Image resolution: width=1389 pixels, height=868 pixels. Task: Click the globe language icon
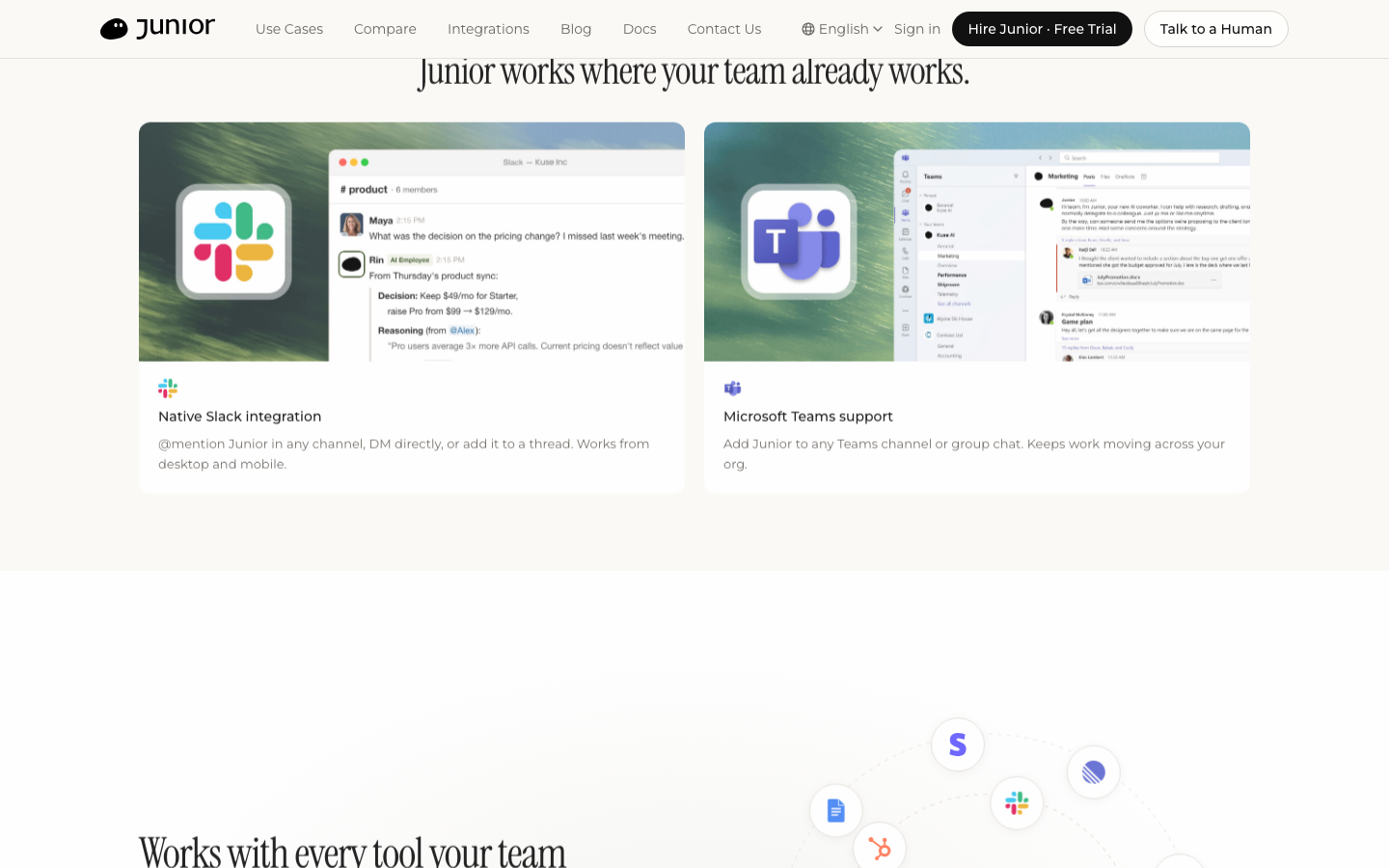(x=808, y=29)
